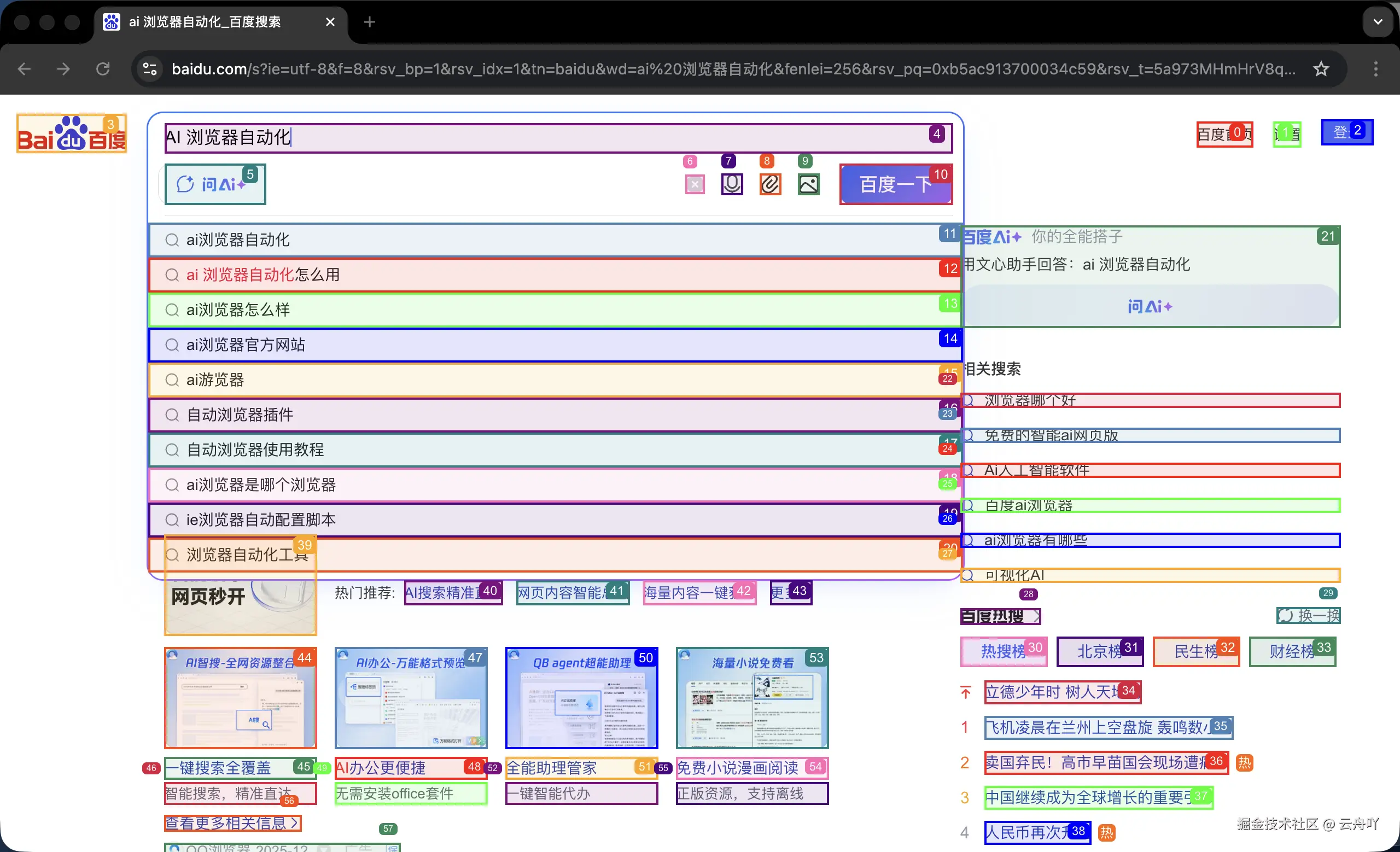Reload the page with refresh icon
This screenshot has width=1400, height=852.
tap(103, 69)
